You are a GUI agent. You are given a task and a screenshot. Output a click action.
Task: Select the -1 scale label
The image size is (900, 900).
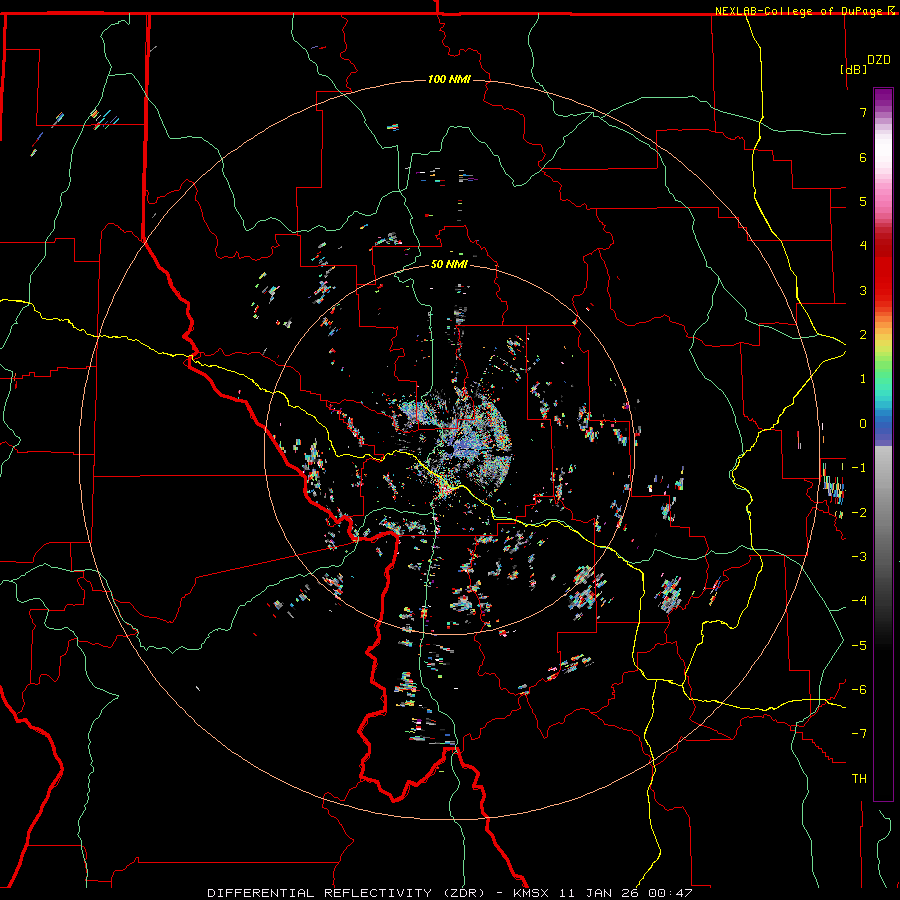point(859,468)
